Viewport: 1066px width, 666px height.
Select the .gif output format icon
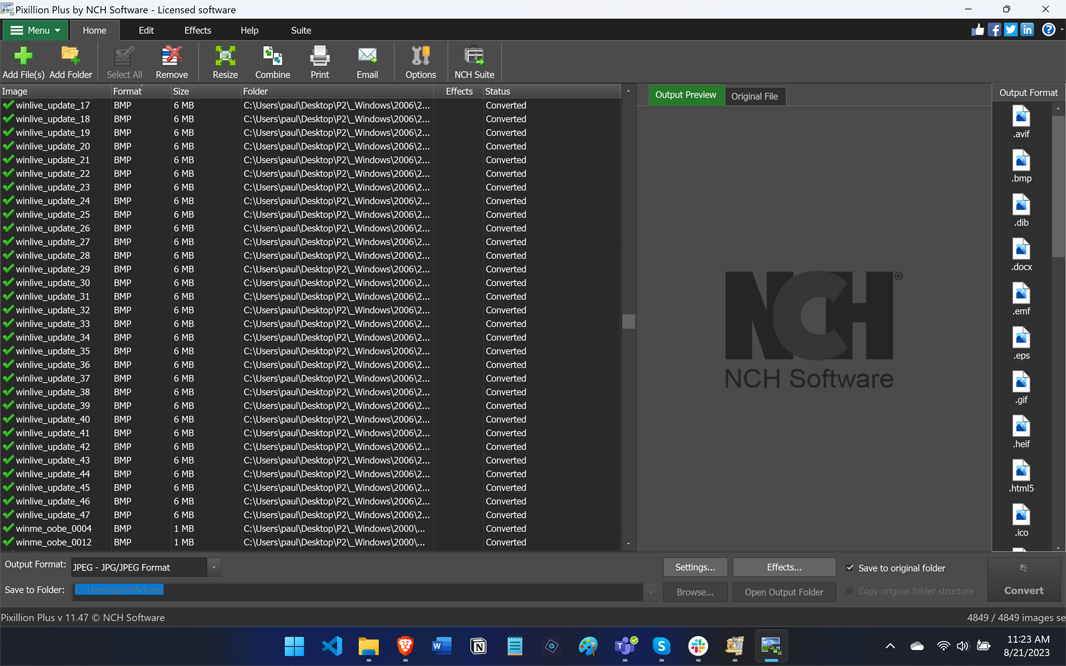pos(1020,388)
